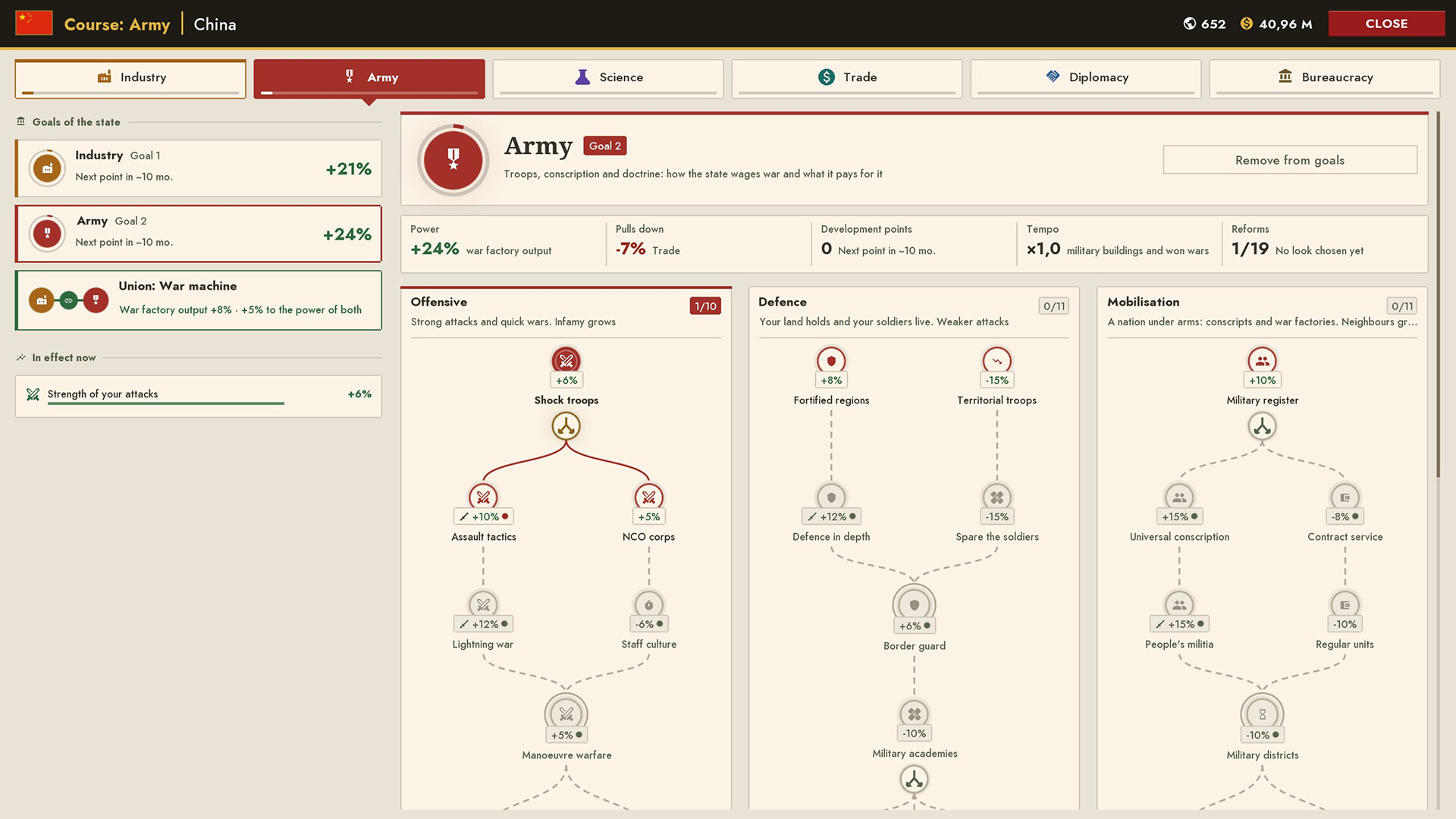Click the Remove from goals button
This screenshot has height=819, width=1456.
click(x=1290, y=160)
